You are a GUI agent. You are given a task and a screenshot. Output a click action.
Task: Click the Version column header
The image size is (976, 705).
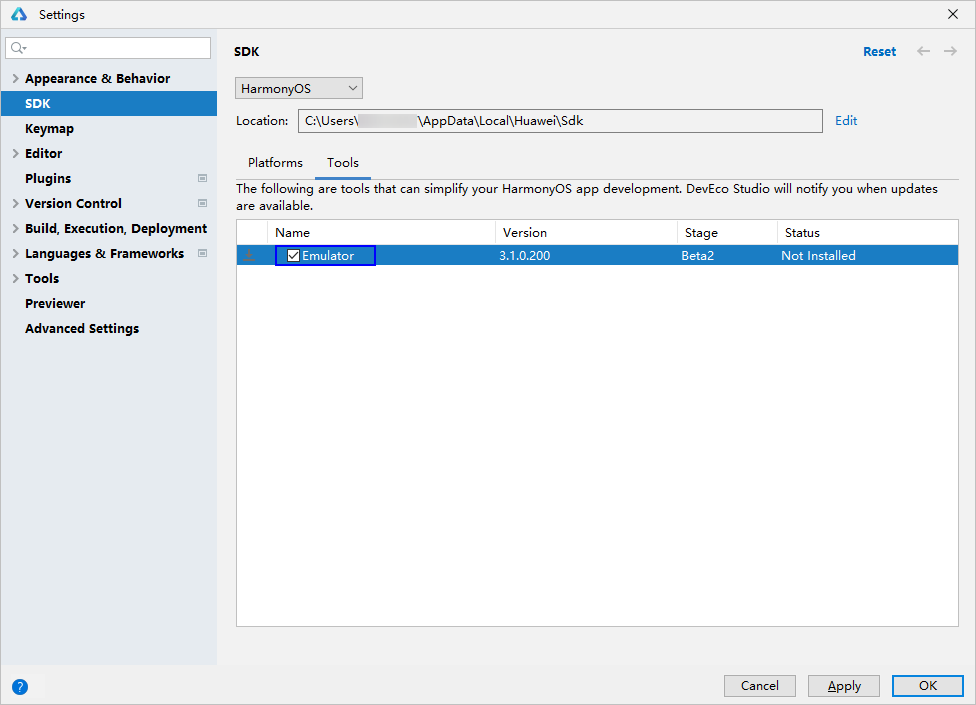[586, 233]
